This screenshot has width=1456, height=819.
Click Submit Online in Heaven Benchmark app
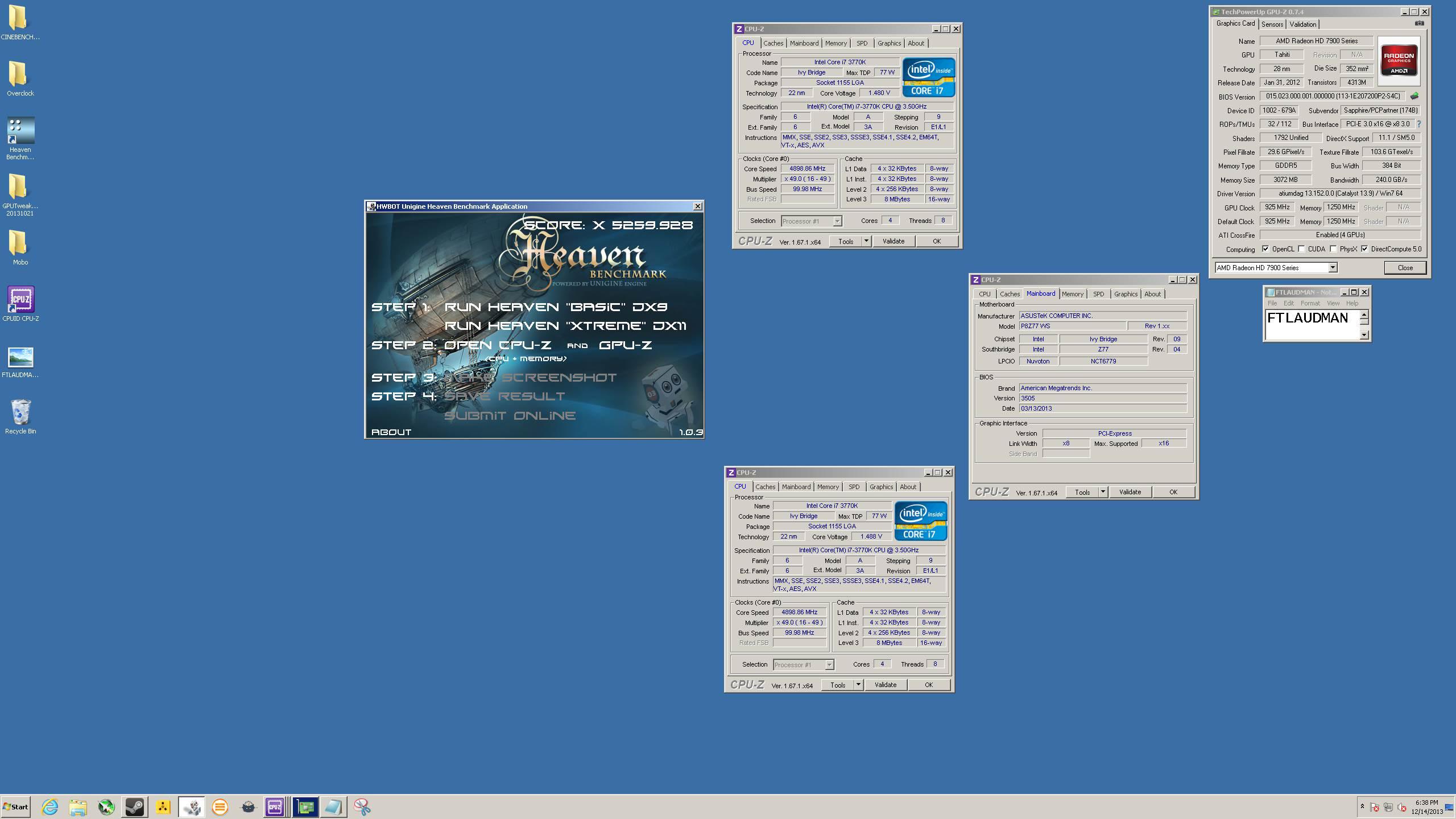(x=510, y=416)
